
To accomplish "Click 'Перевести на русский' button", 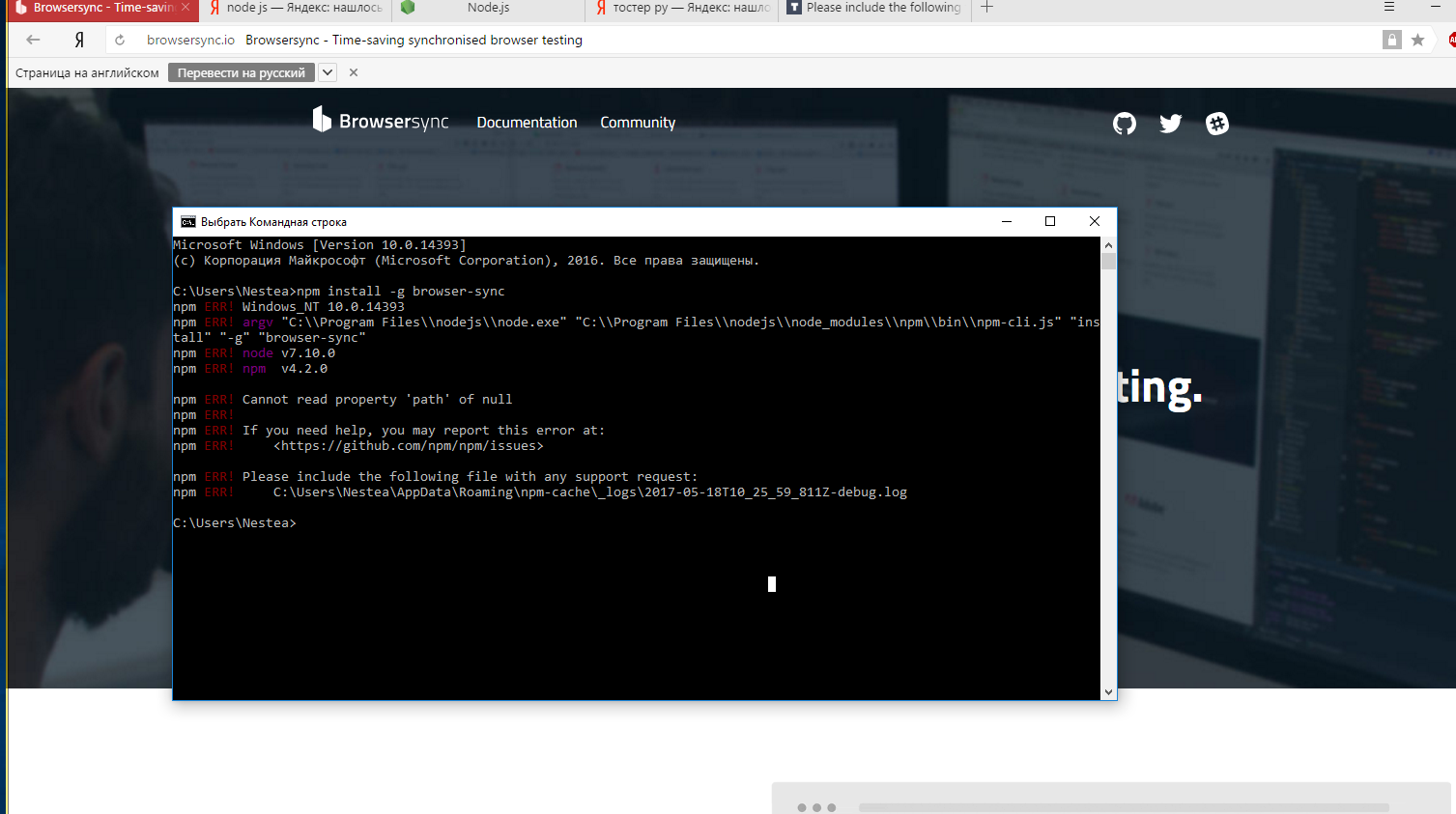I will (x=242, y=72).
